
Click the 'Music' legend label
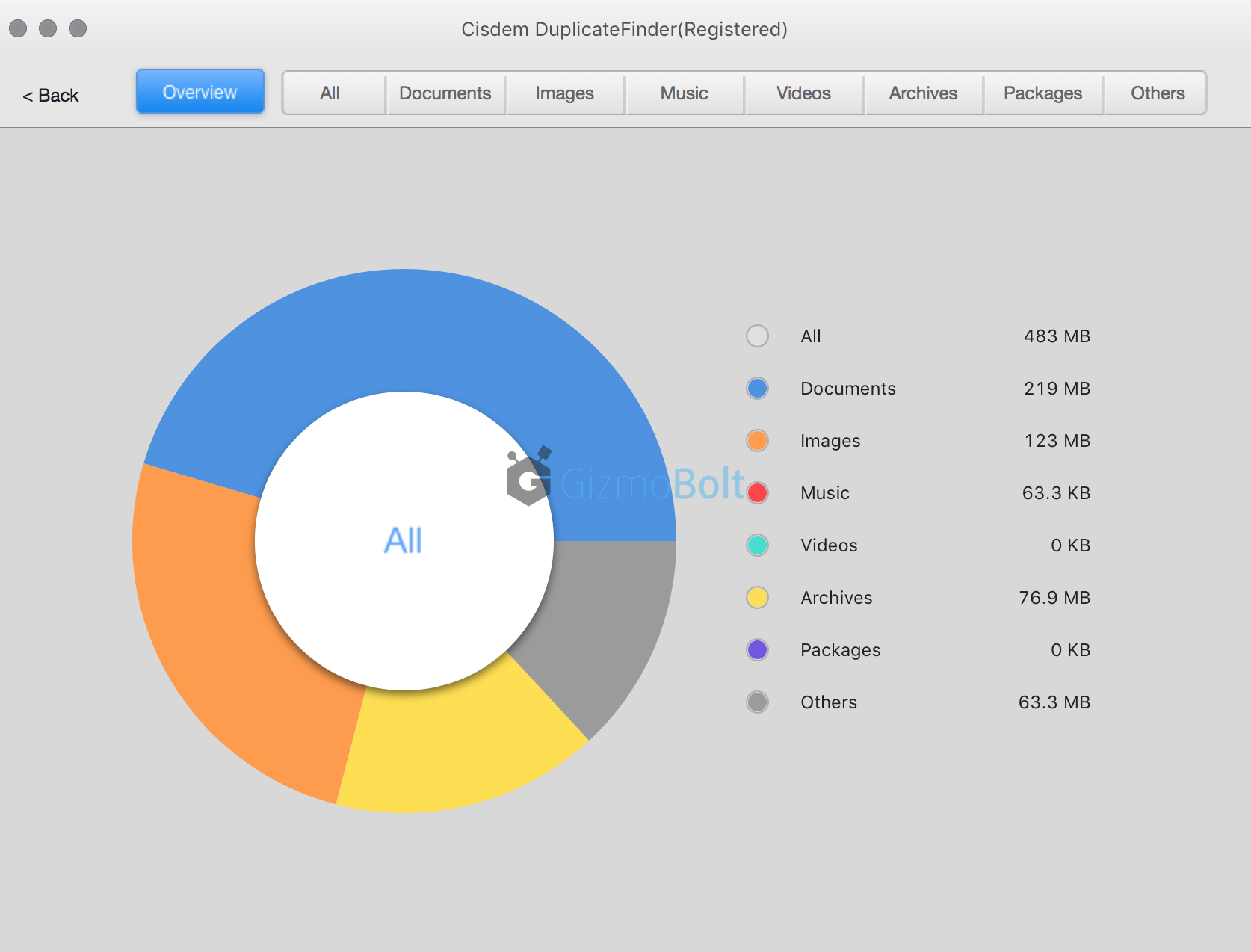[825, 493]
